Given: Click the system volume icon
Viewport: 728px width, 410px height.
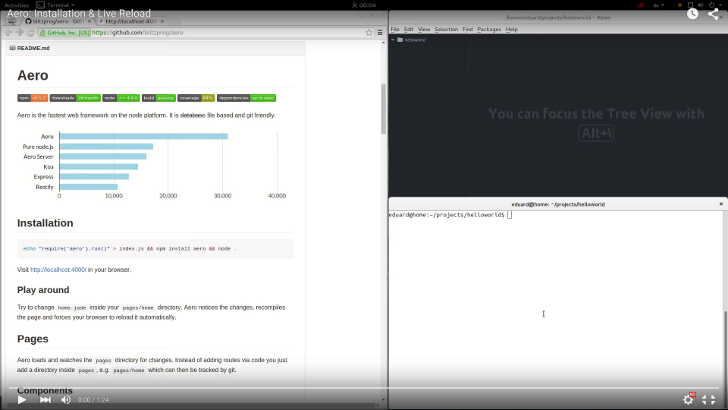Looking at the screenshot, I should [701, 5].
